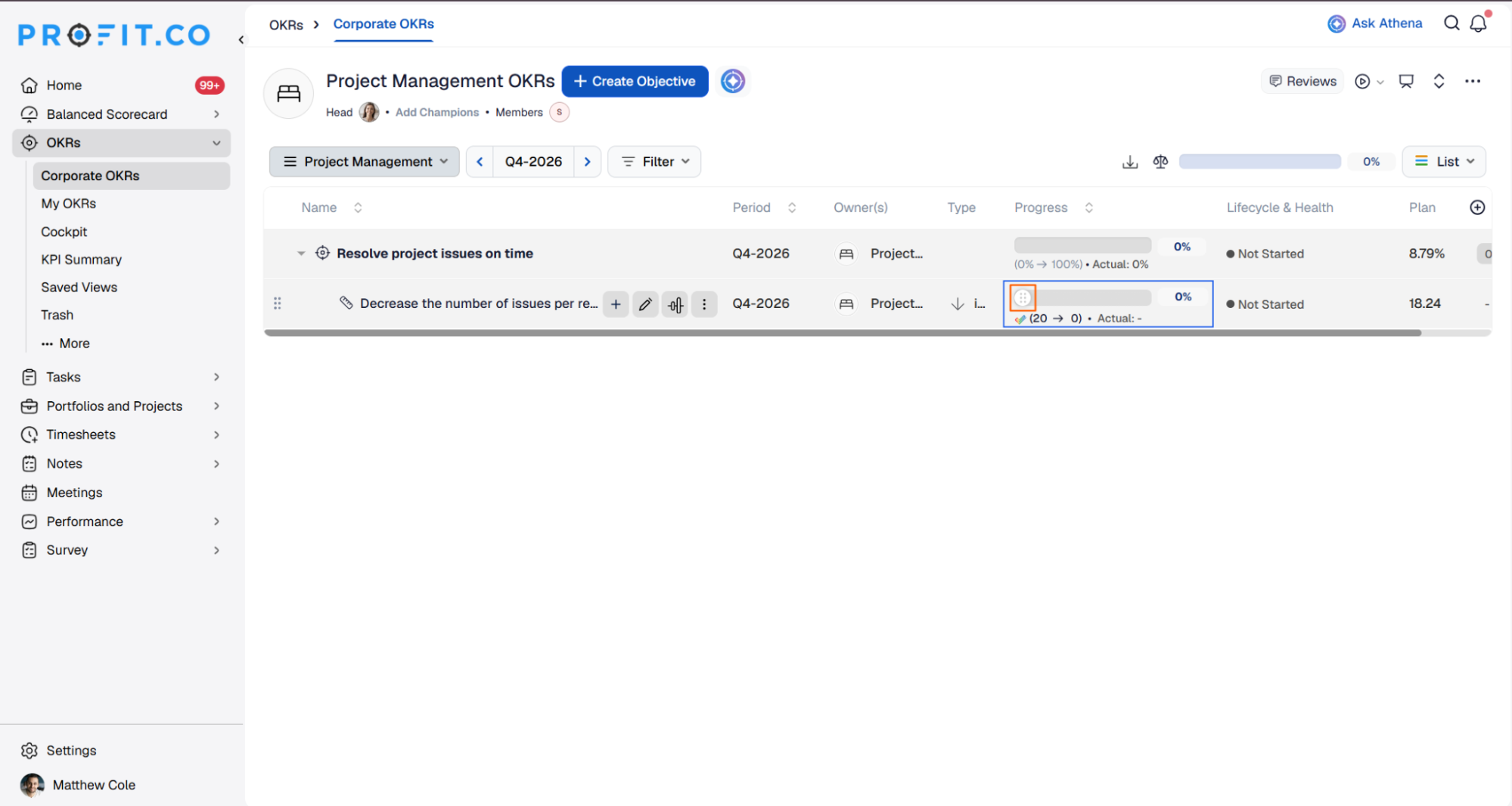This screenshot has height=806, width=1512.
Task: Collapse Resolve project issues objective
Action: tap(301, 254)
